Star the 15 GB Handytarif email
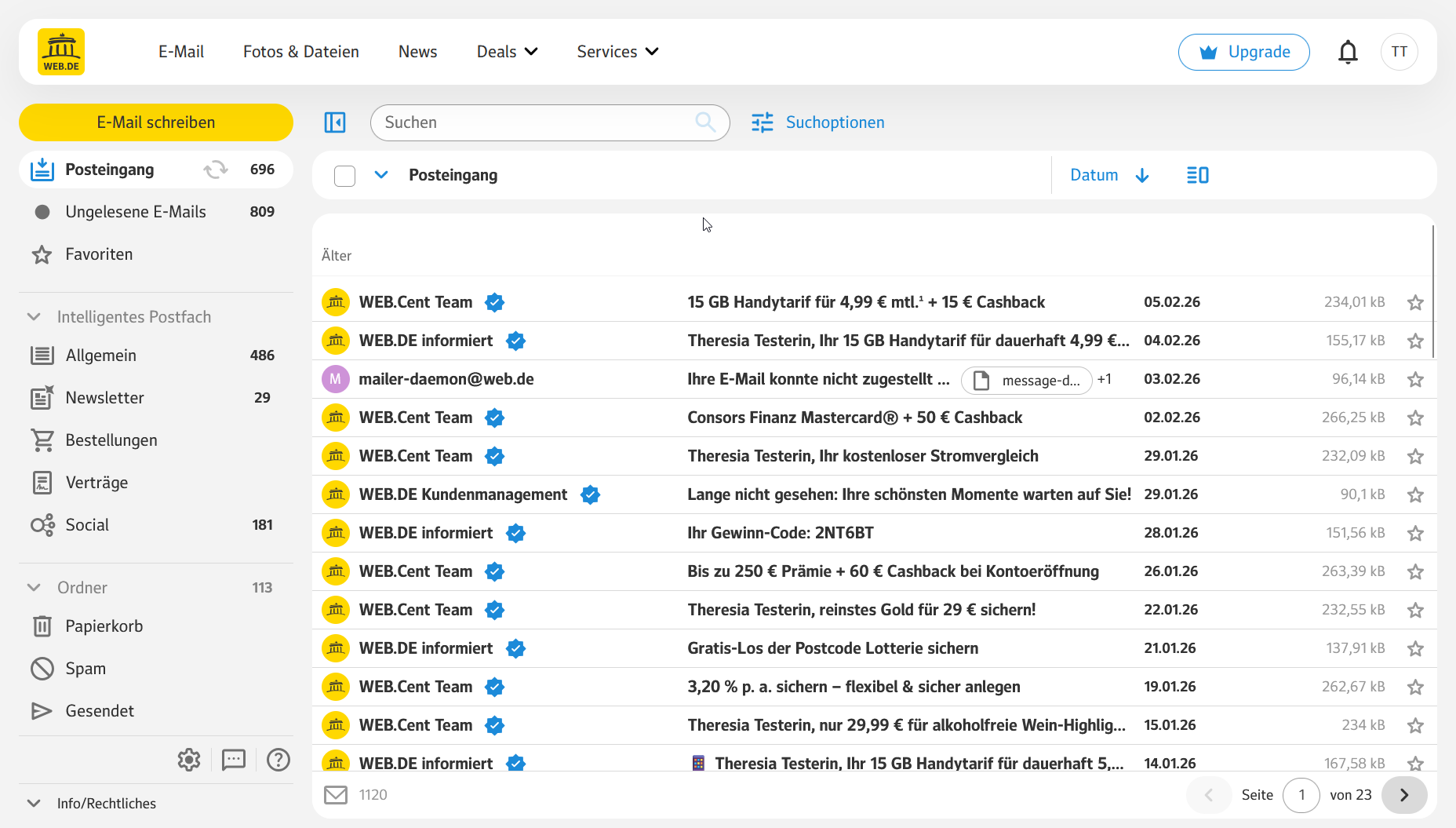This screenshot has width=1456, height=828. point(1415,303)
